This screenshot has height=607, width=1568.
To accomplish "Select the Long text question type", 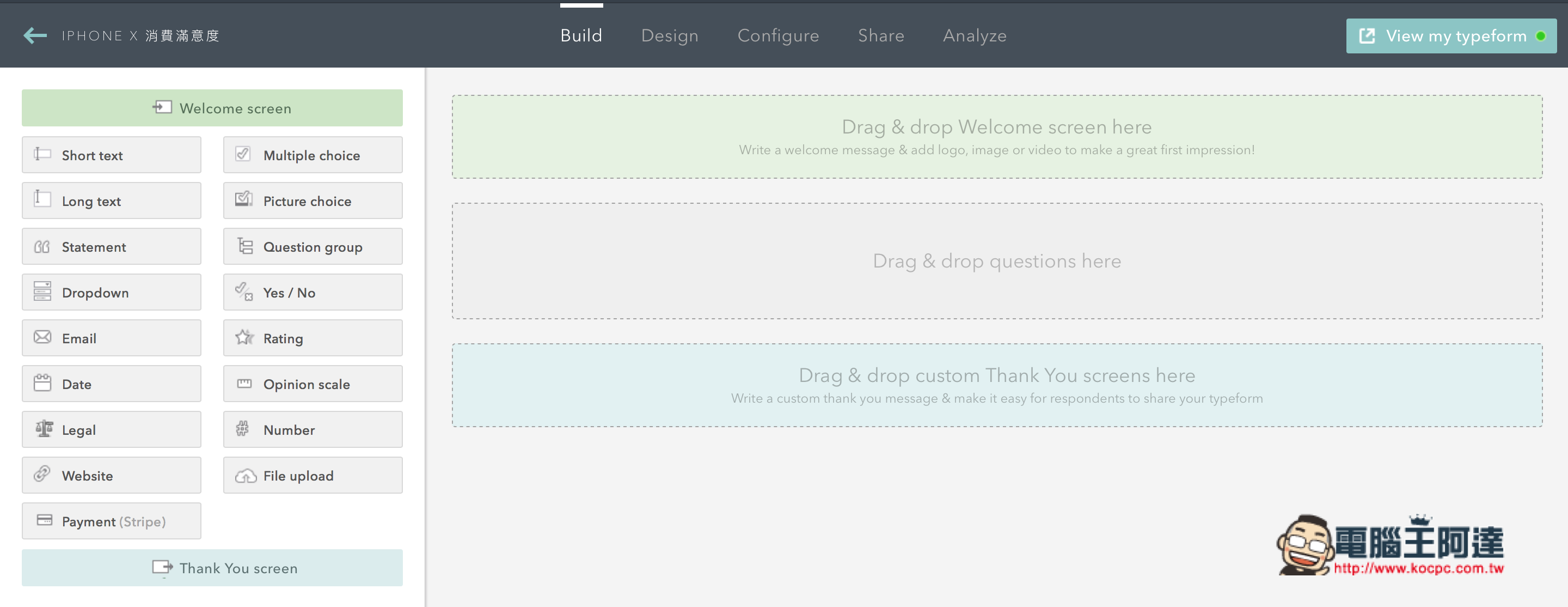I will tap(112, 200).
